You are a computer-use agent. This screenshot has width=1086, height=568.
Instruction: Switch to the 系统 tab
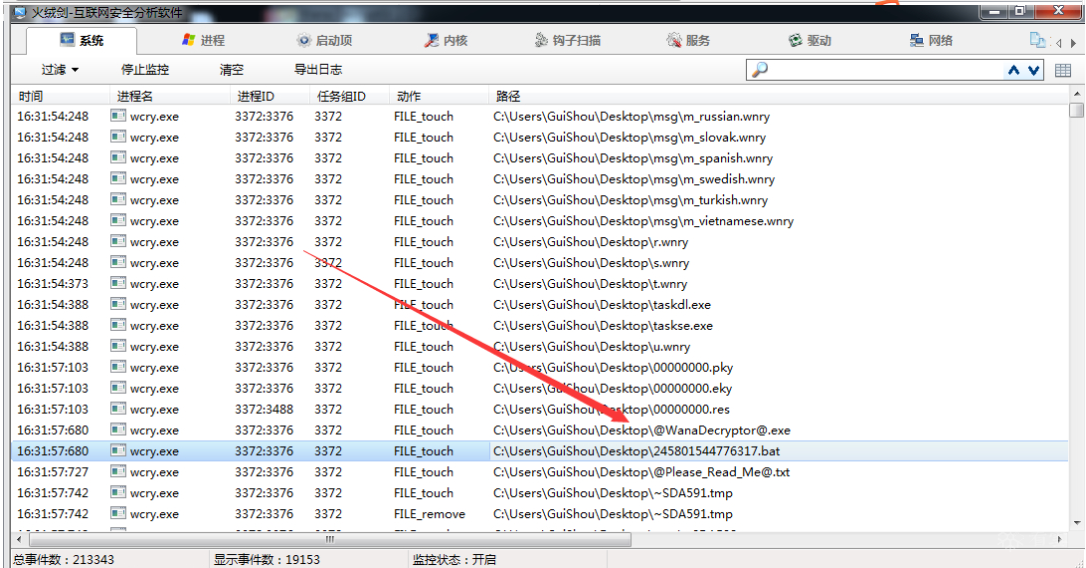(81, 40)
